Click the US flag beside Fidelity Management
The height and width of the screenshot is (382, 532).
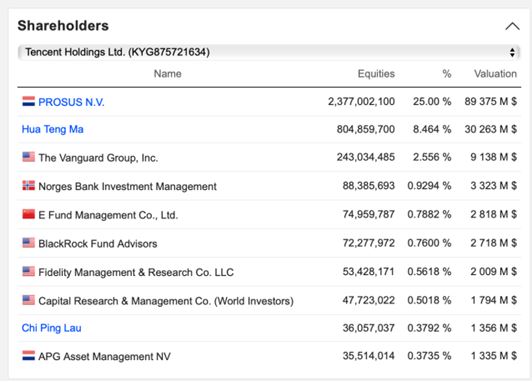[x=28, y=271]
